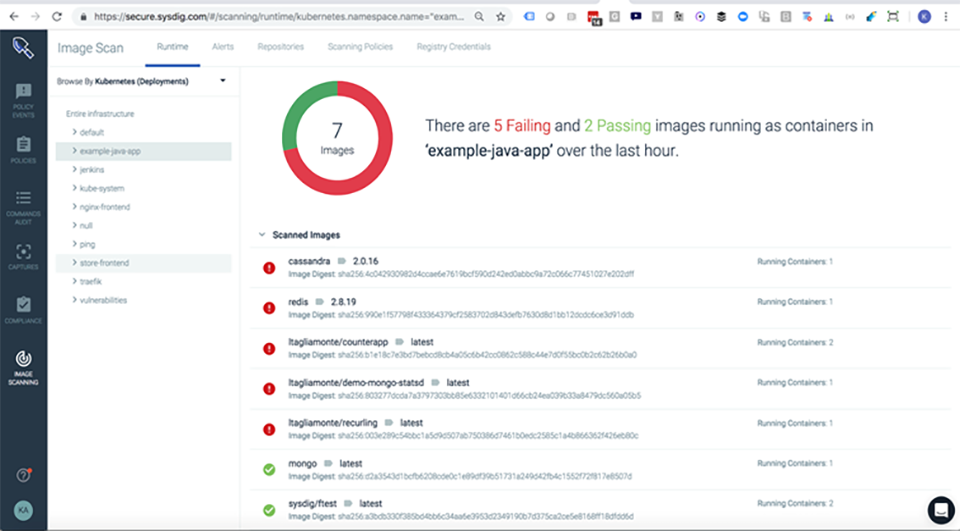
Task: Open the Policies sidebar icon
Action: pyautogui.click(x=23, y=149)
